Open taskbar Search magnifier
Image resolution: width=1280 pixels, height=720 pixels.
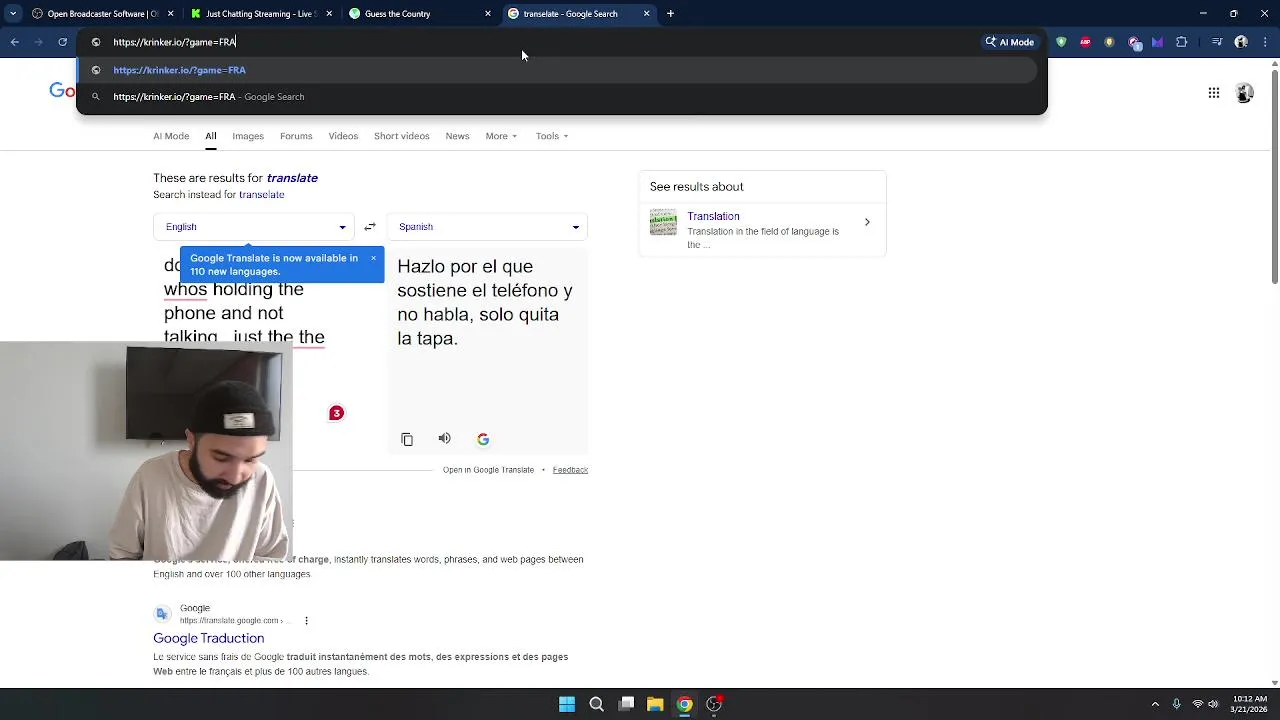[x=596, y=704]
